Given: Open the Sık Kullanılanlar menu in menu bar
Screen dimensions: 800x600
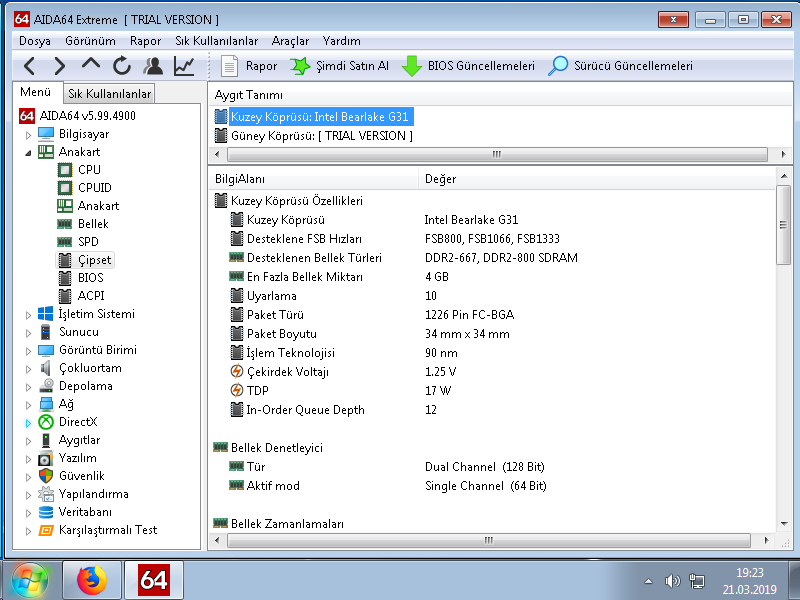Looking at the screenshot, I should 216,41.
